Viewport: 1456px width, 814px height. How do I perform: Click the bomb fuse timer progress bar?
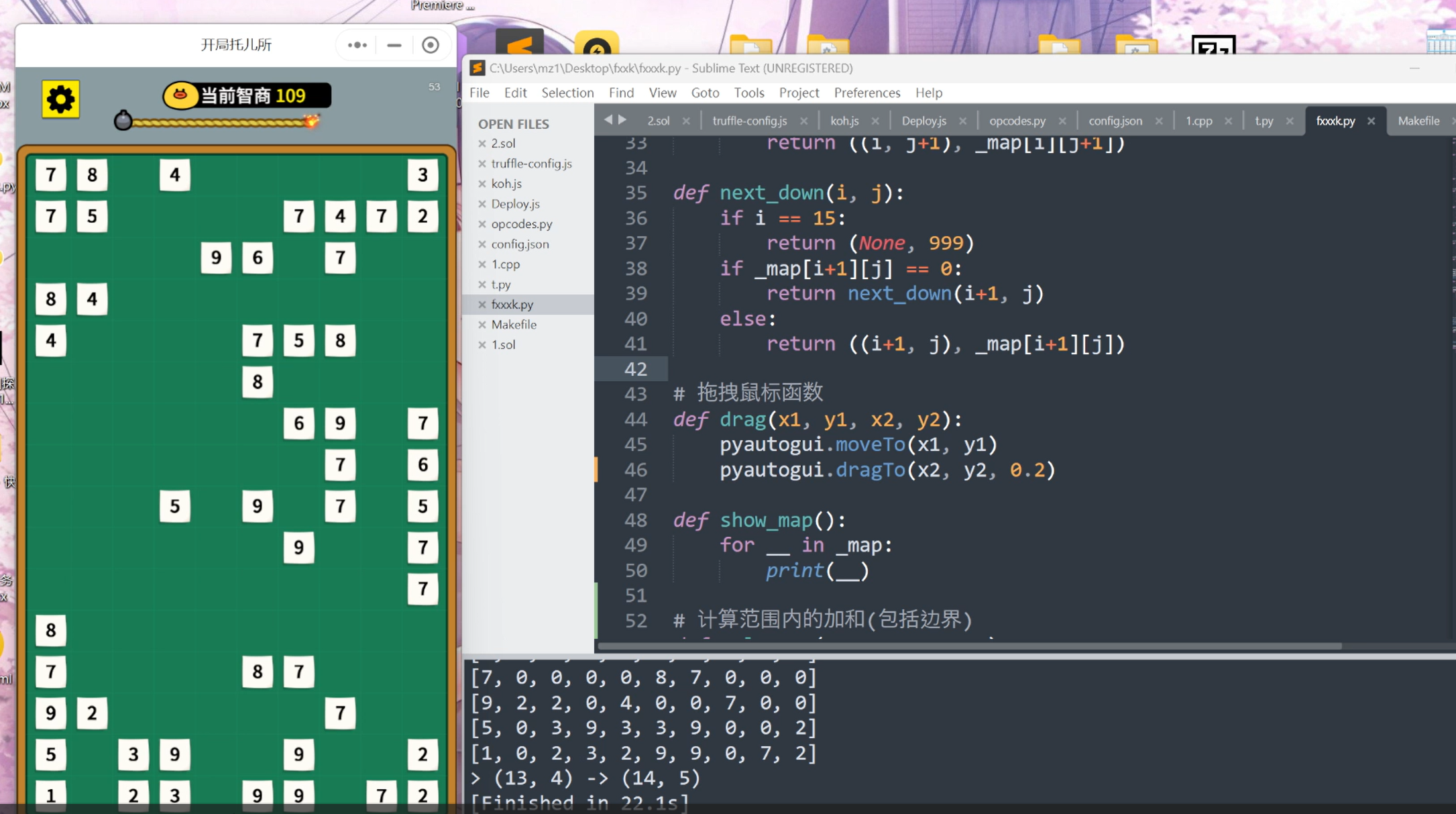coord(218,121)
